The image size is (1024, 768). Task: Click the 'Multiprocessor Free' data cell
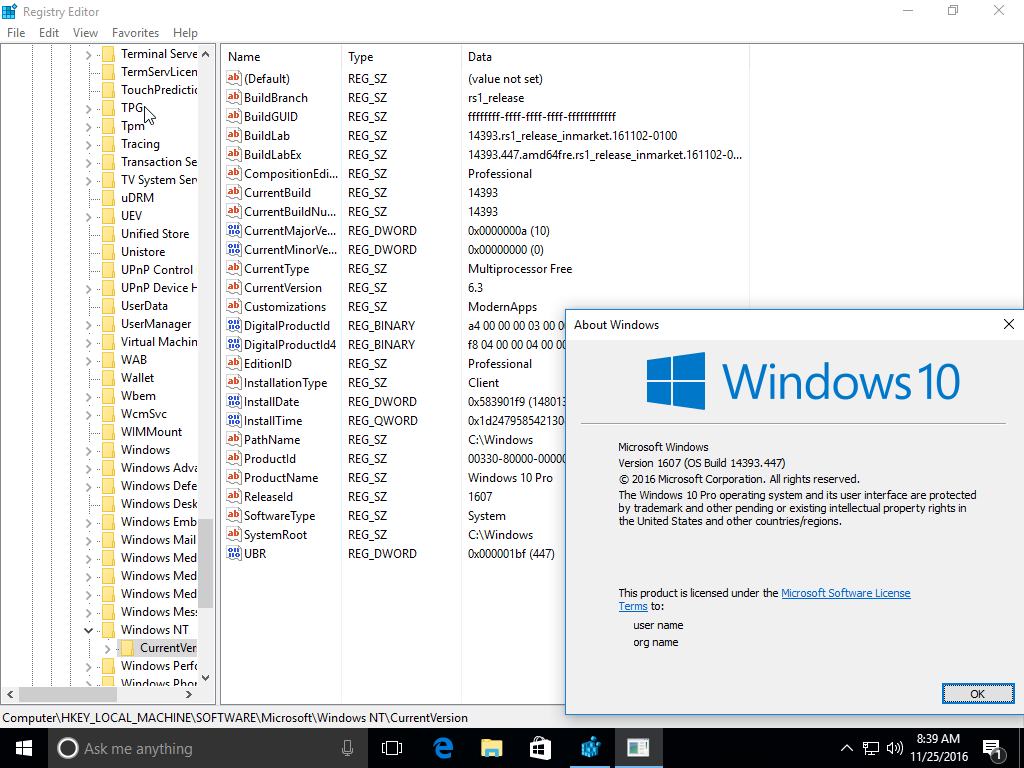click(520, 268)
